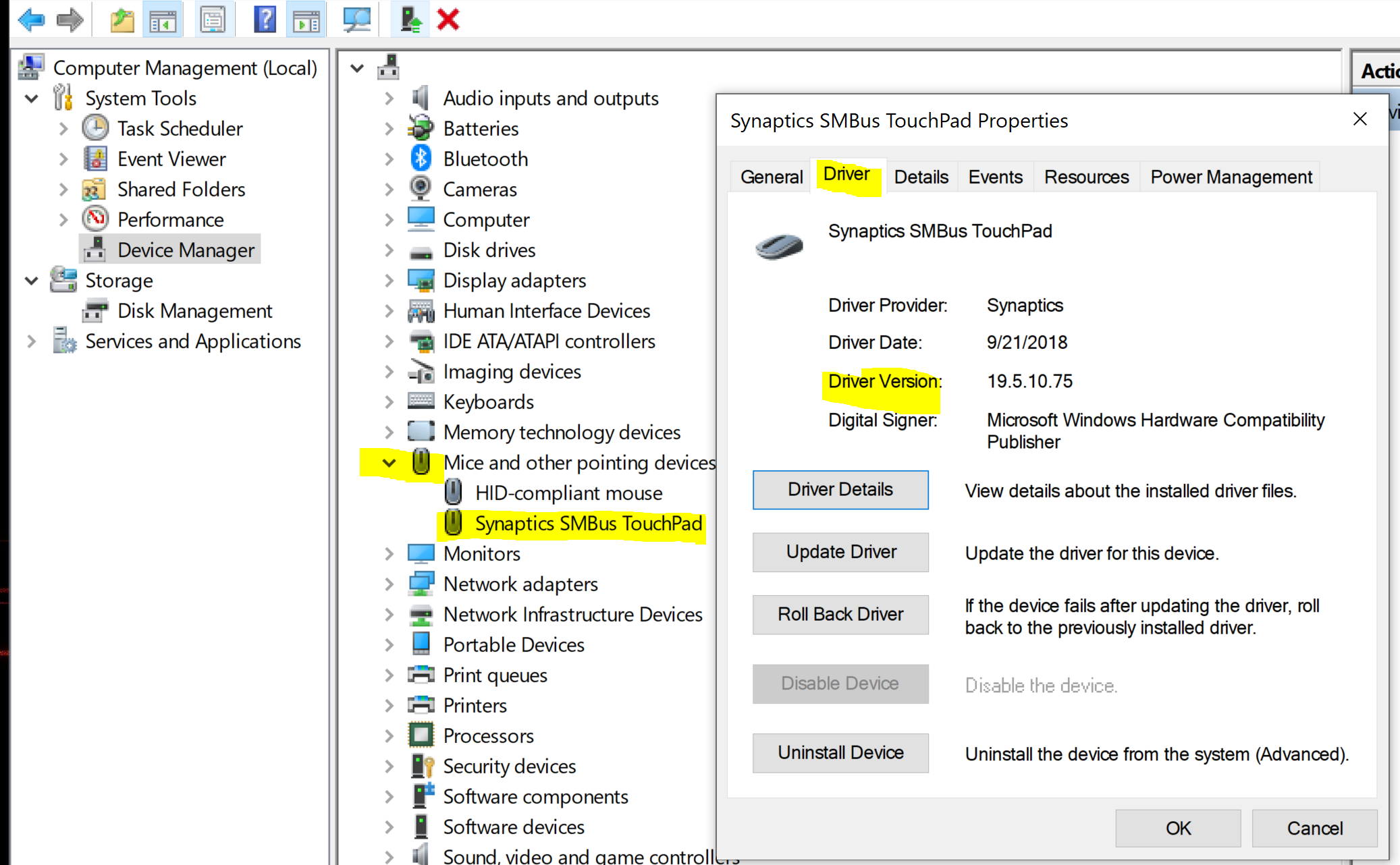This screenshot has height=865, width=1400.
Task: Switch to the Power Management tab
Action: (1231, 177)
